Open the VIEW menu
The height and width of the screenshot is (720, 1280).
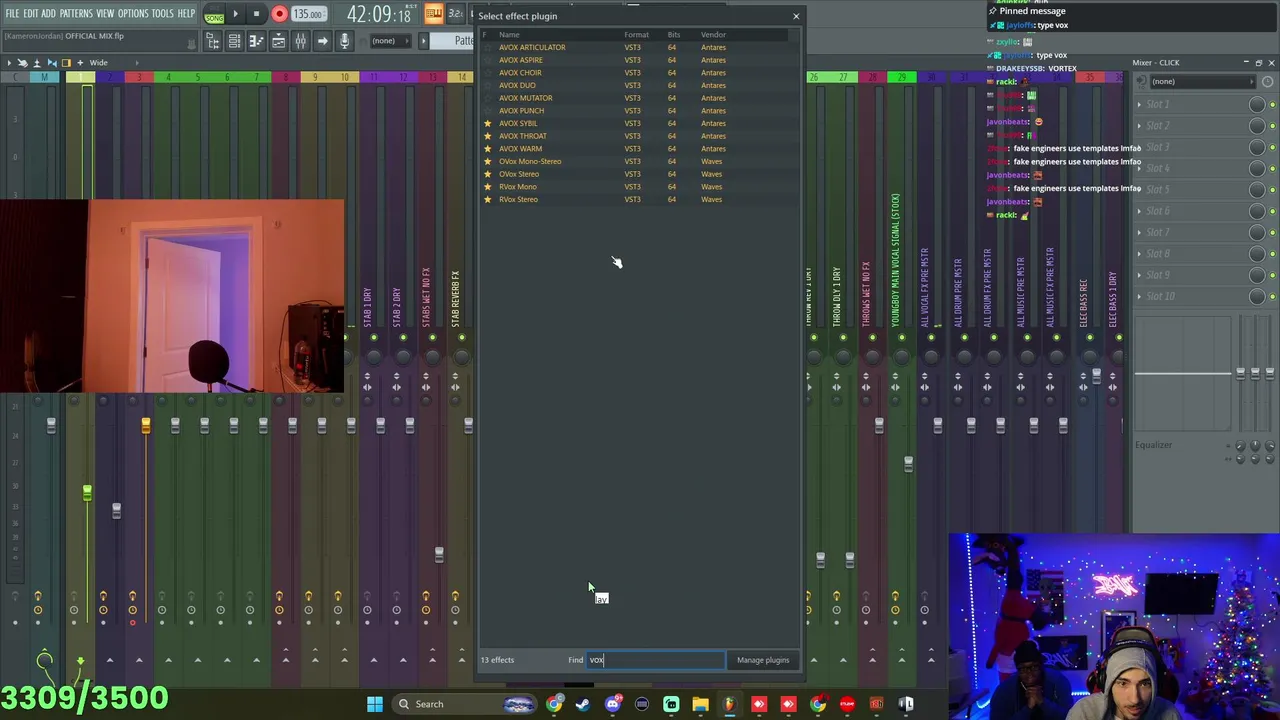tap(105, 14)
